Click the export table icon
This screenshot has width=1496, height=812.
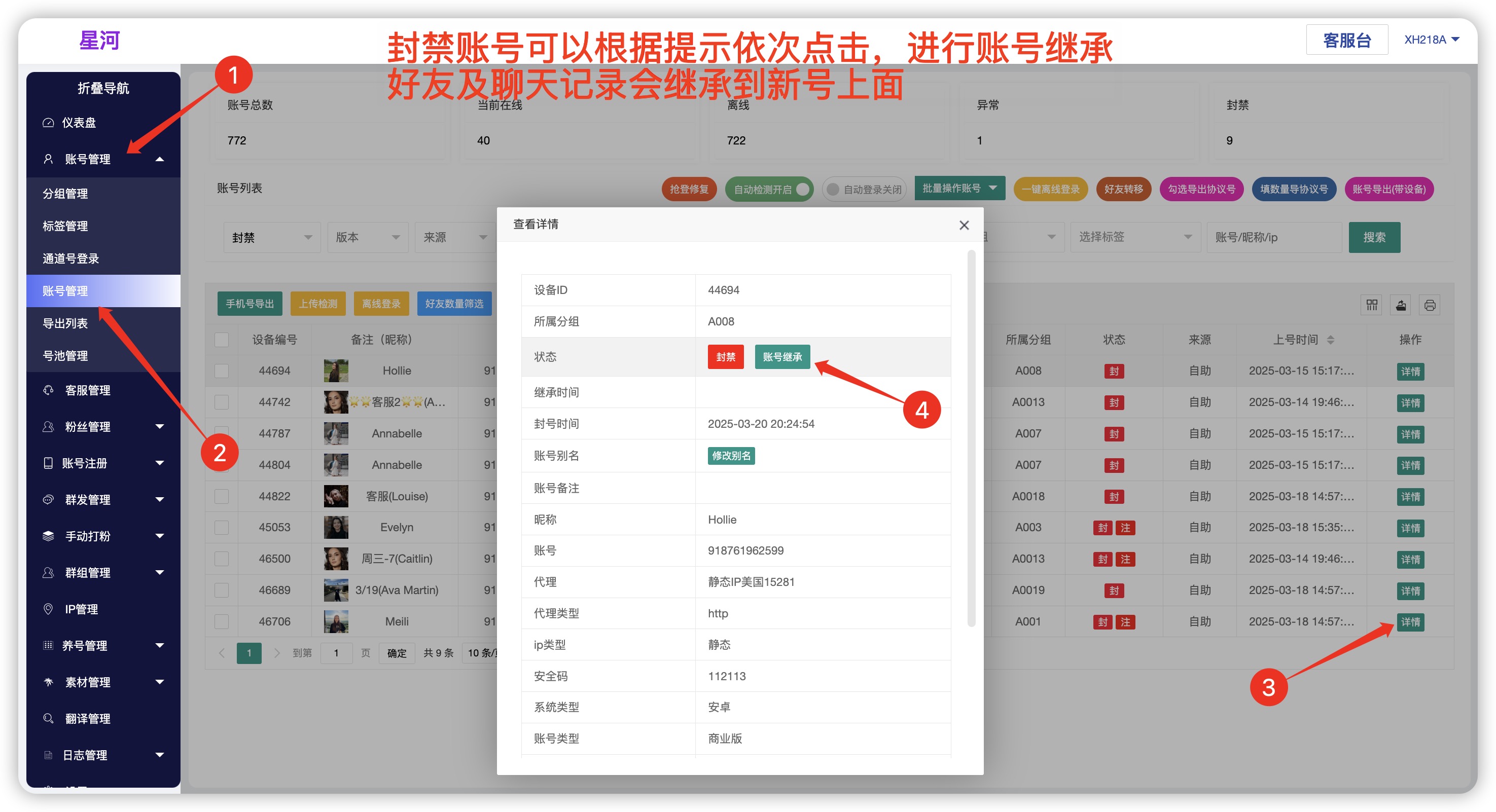[1400, 305]
